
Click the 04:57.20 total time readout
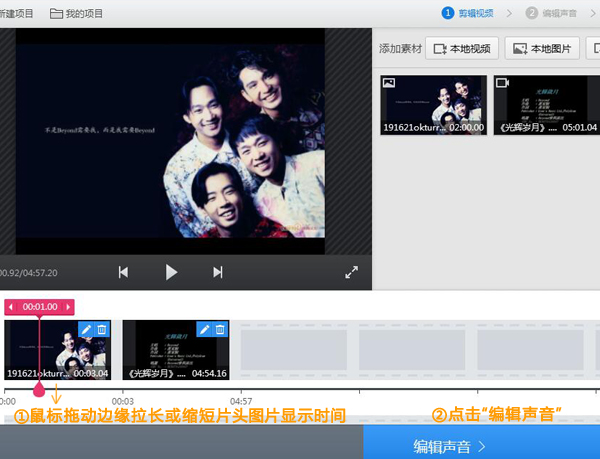click(x=41, y=273)
